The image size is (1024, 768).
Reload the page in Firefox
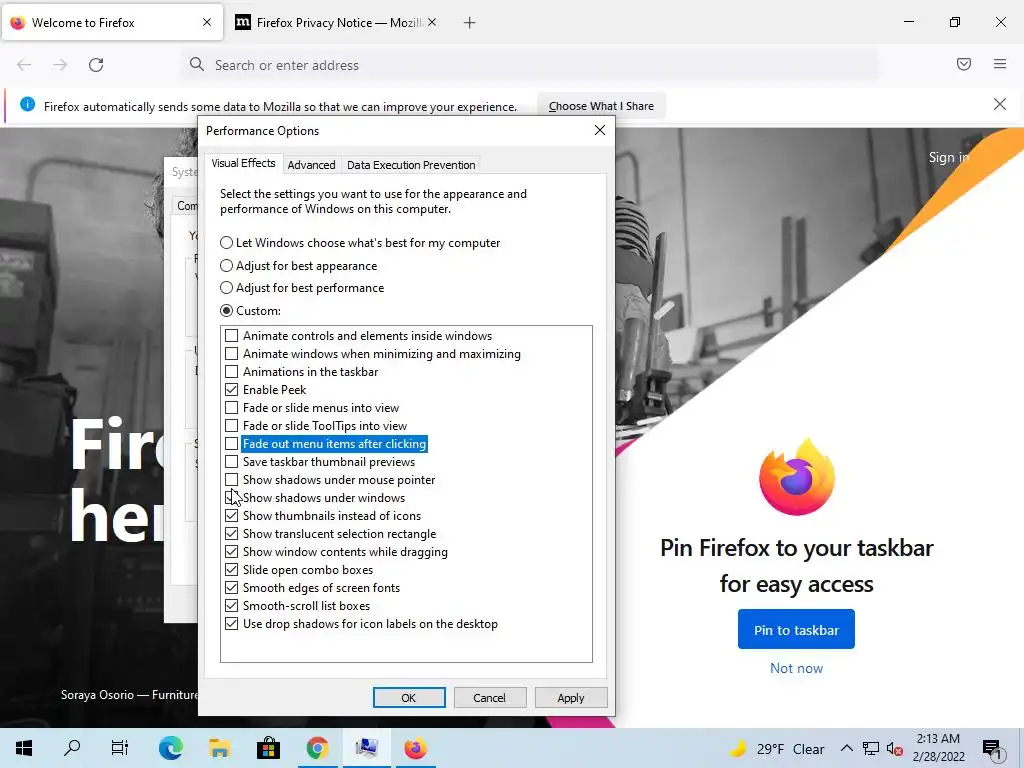click(x=96, y=65)
